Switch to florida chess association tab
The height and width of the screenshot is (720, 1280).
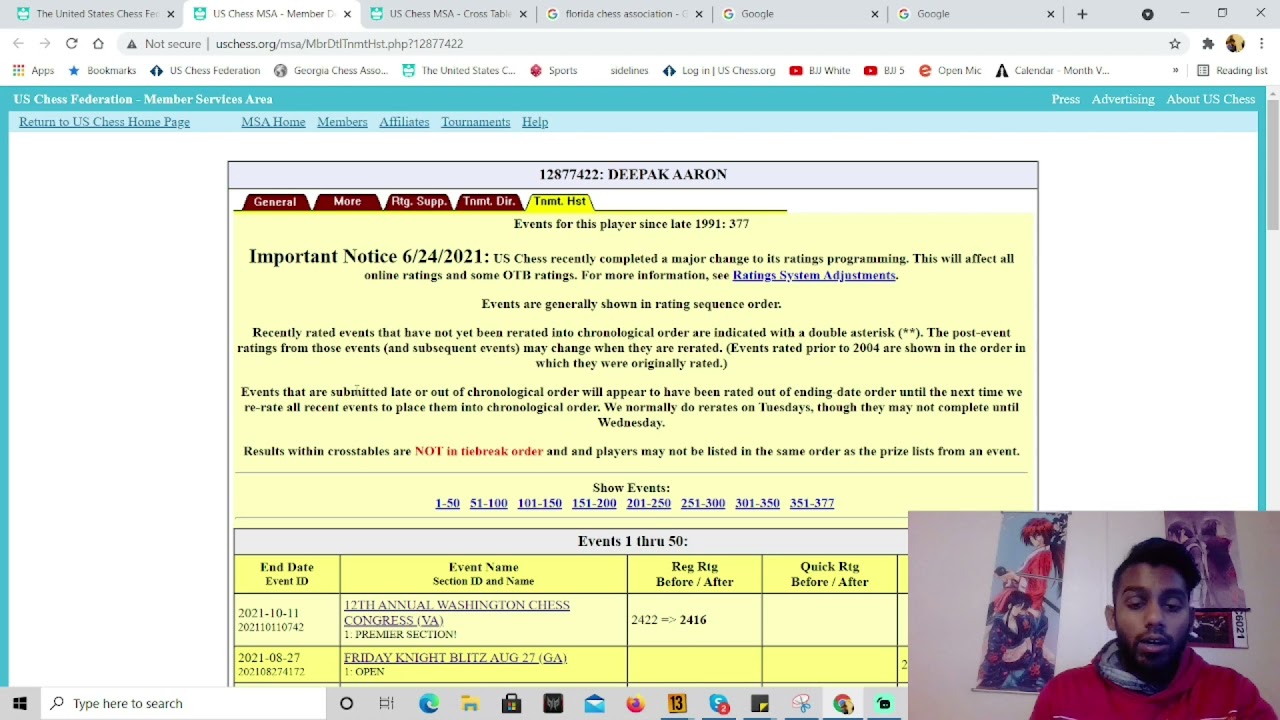coord(624,14)
